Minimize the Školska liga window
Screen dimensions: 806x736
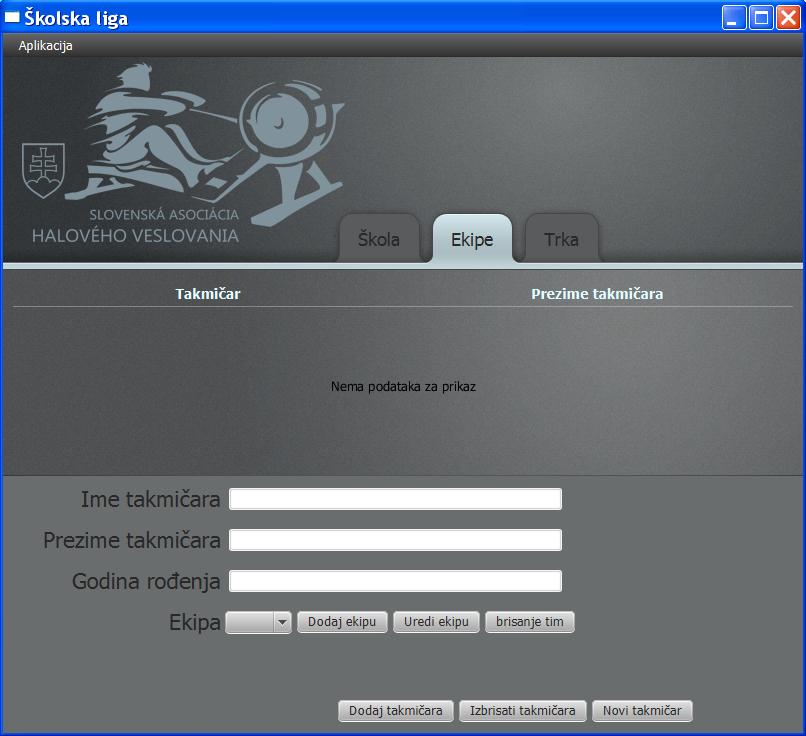coord(734,18)
